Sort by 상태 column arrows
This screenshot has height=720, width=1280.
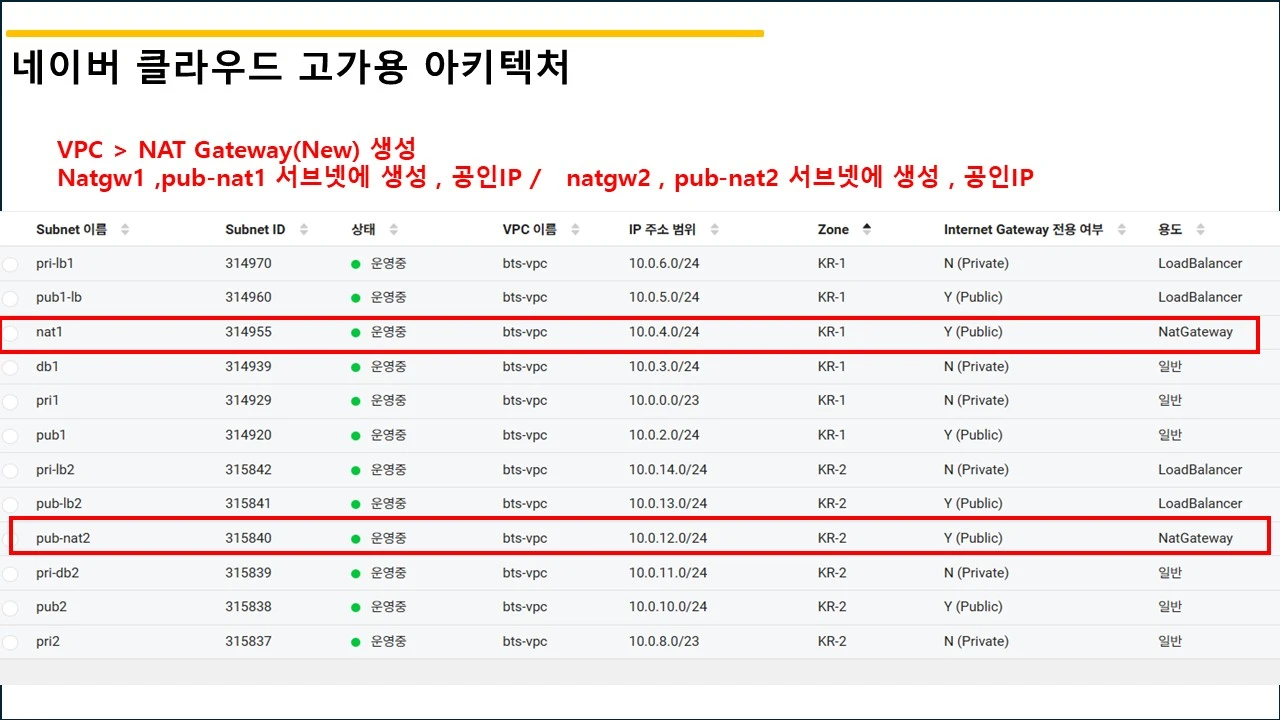click(394, 229)
